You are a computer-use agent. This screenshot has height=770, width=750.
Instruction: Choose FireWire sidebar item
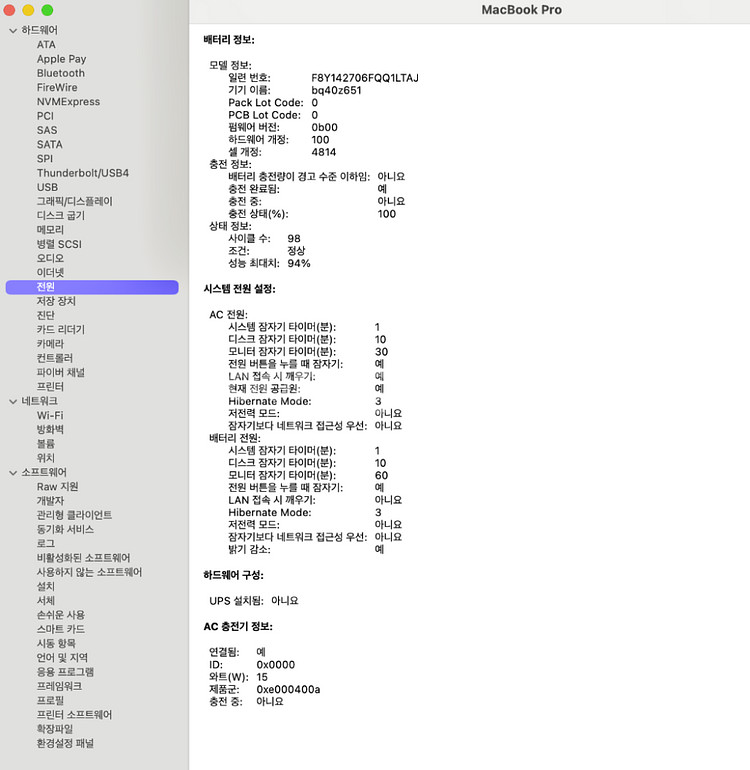click(57, 87)
